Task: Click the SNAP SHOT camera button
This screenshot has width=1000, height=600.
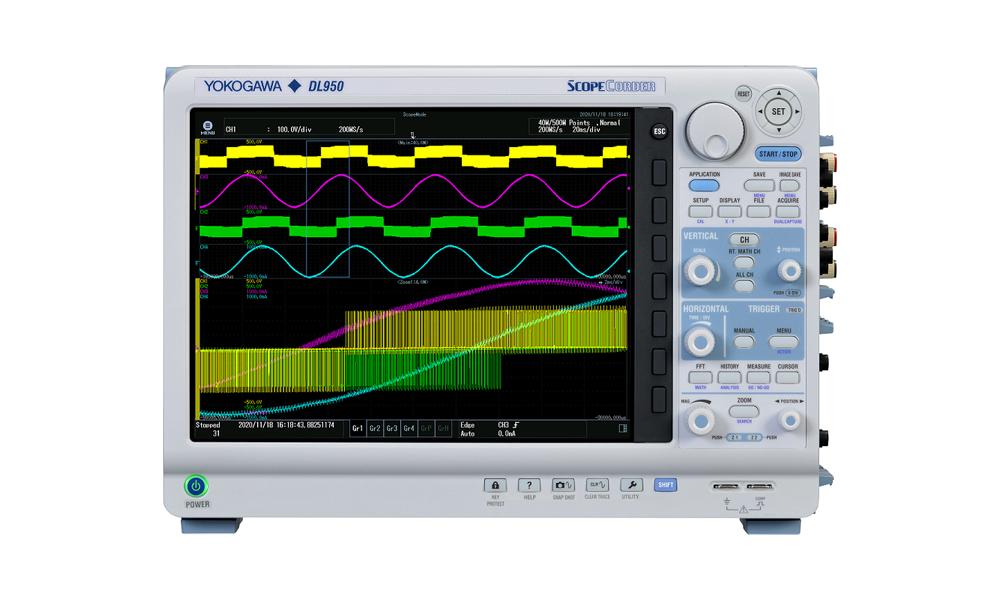Action: (x=563, y=485)
